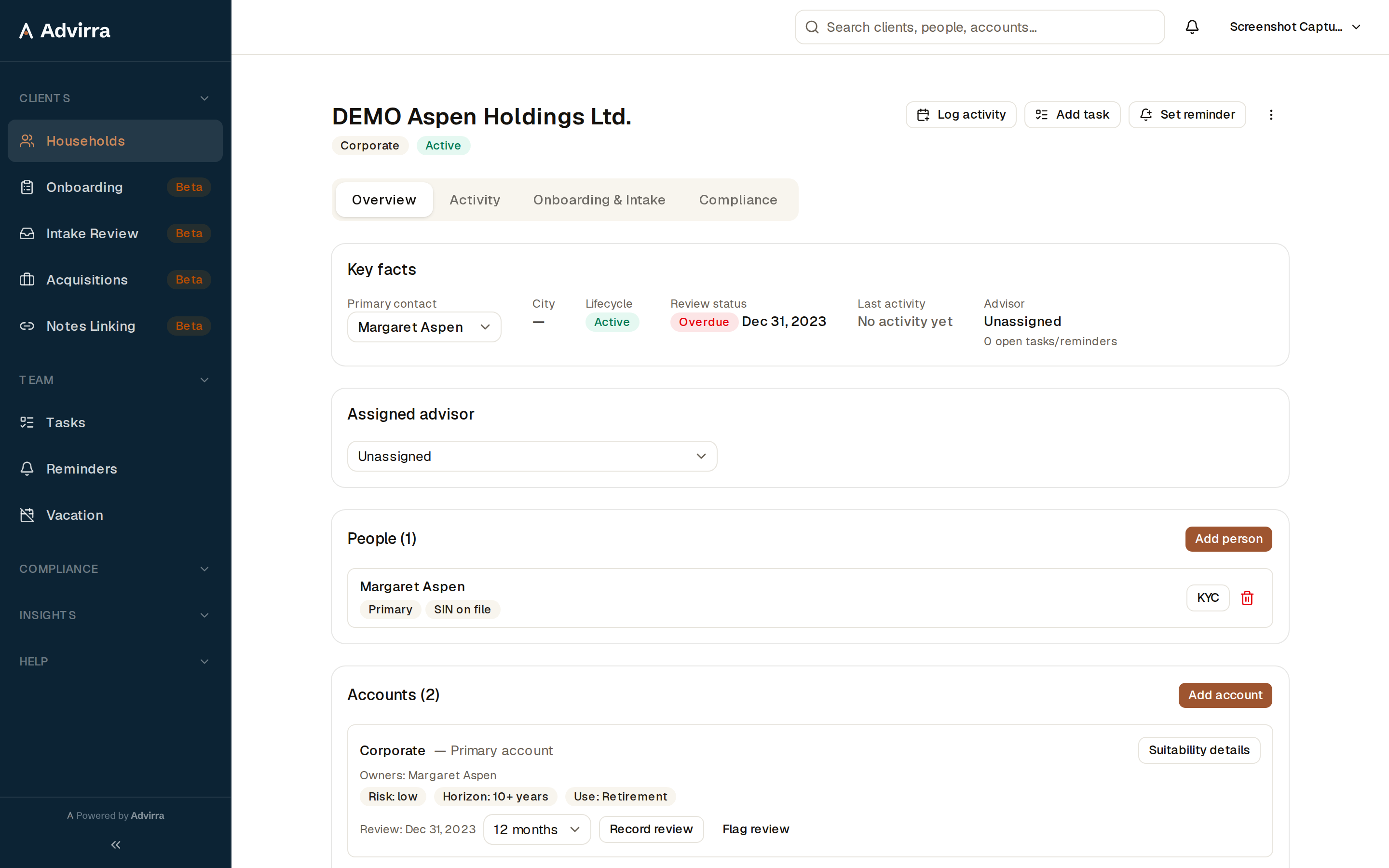Click the Use: Retirement tag
Screen dimensions: 1389x868
coord(620,797)
